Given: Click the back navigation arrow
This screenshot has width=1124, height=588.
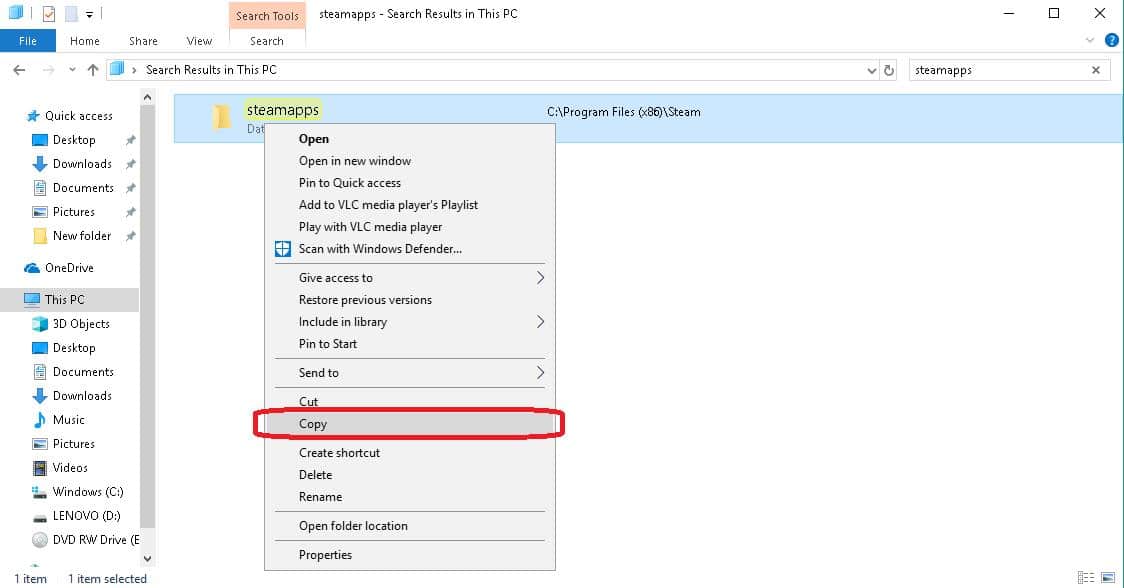Looking at the screenshot, I should point(19,70).
